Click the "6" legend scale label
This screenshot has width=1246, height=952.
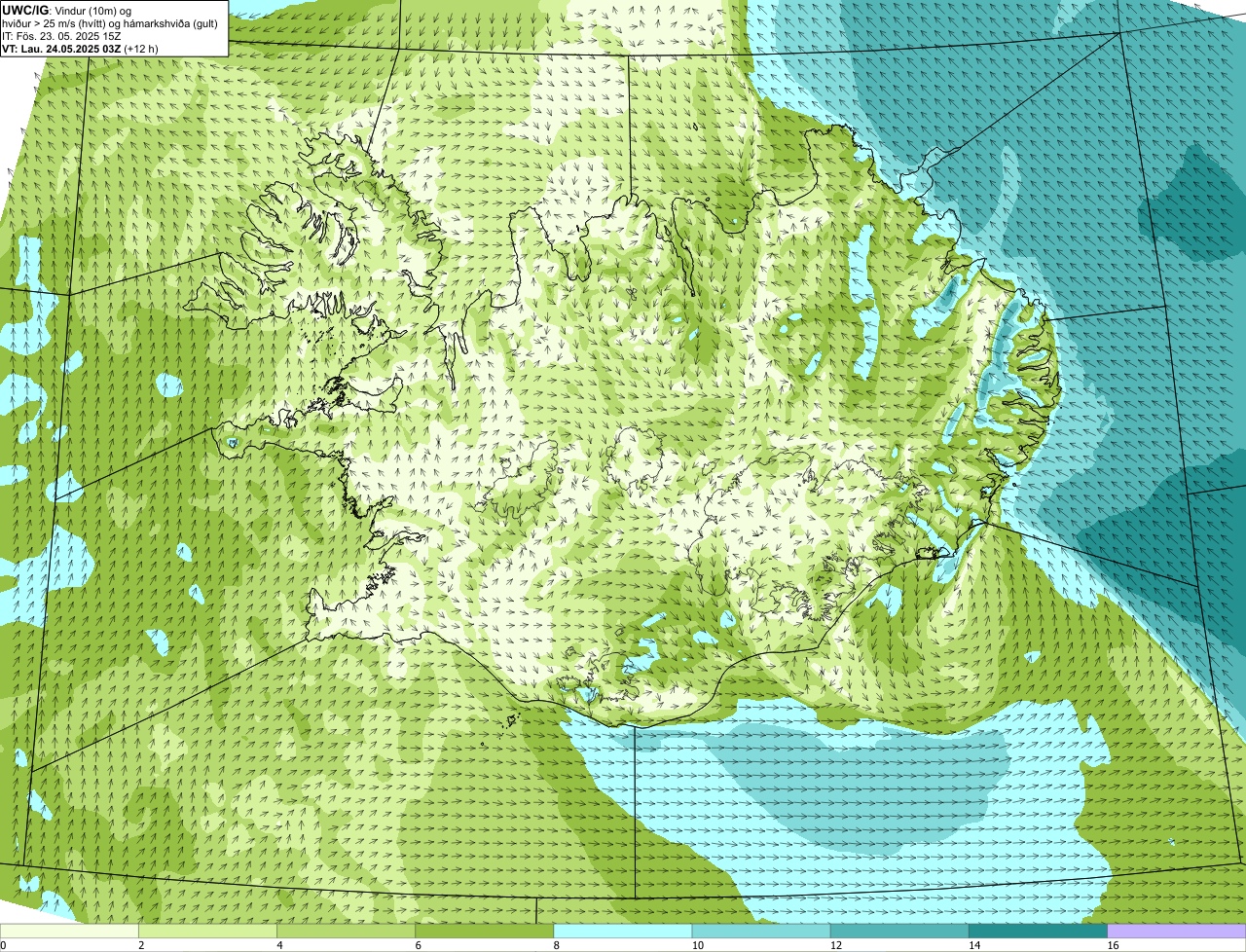tap(419, 945)
